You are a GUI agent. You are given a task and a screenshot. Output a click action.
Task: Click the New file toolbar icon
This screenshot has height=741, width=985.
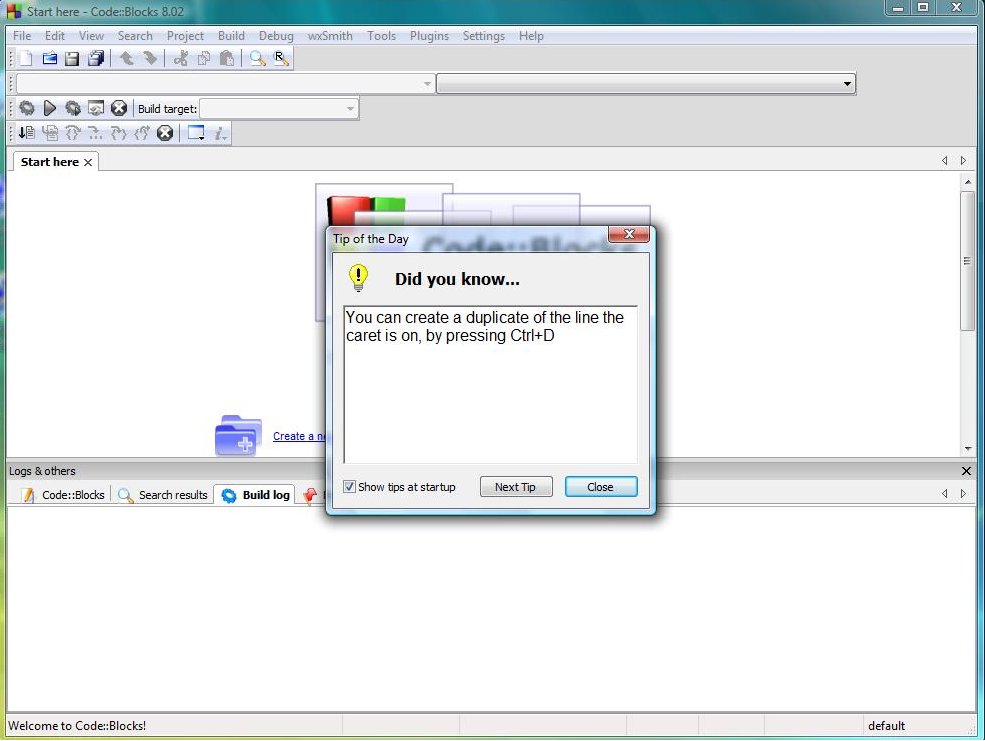[x=26, y=58]
